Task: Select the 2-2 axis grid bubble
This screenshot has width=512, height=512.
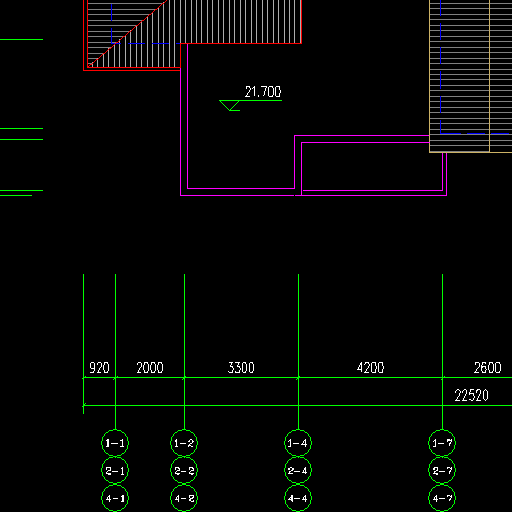Action: [x=184, y=471]
